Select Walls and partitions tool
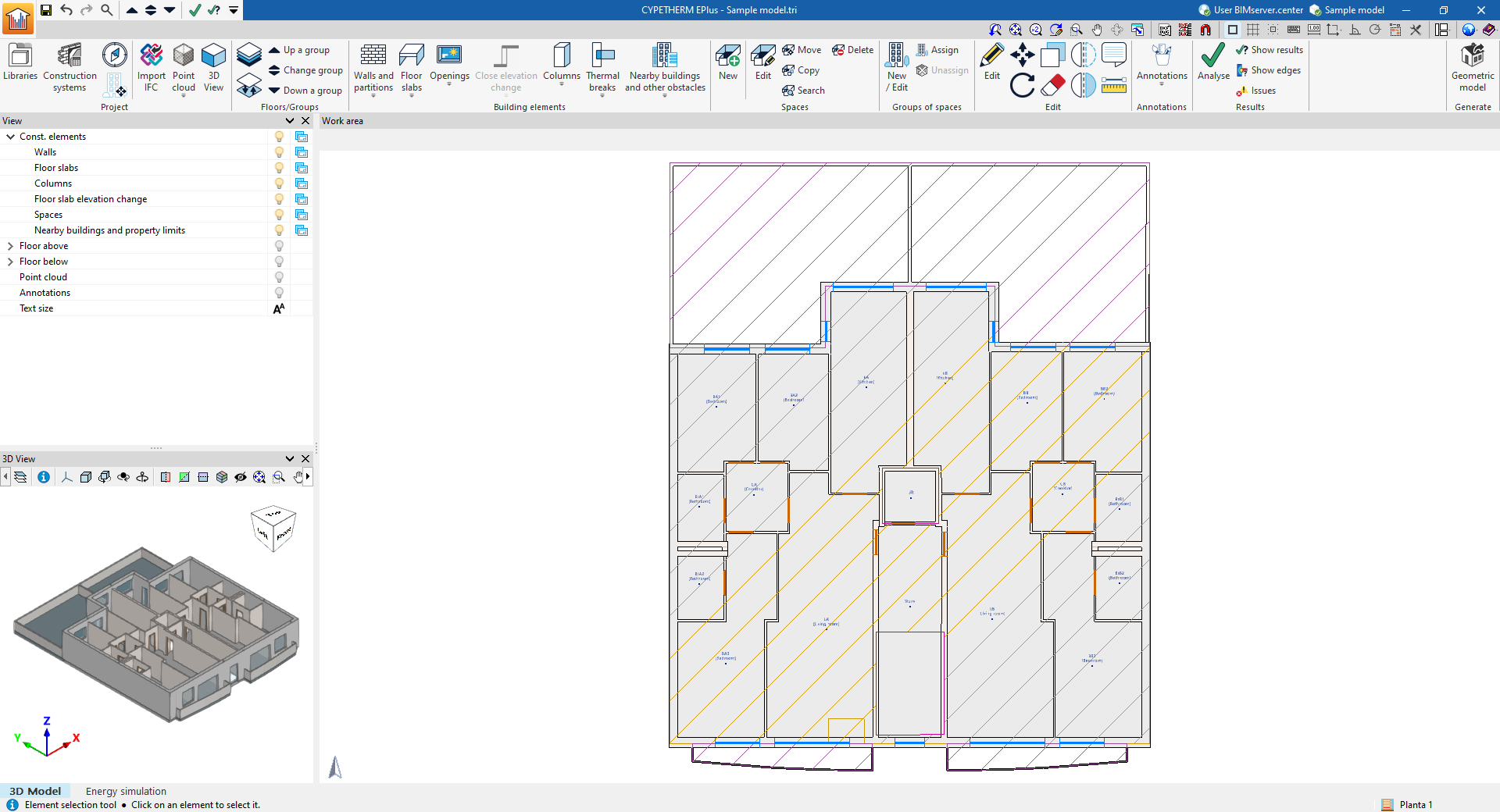Image resolution: width=1500 pixels, height=812 pixels. click(373, 67)
